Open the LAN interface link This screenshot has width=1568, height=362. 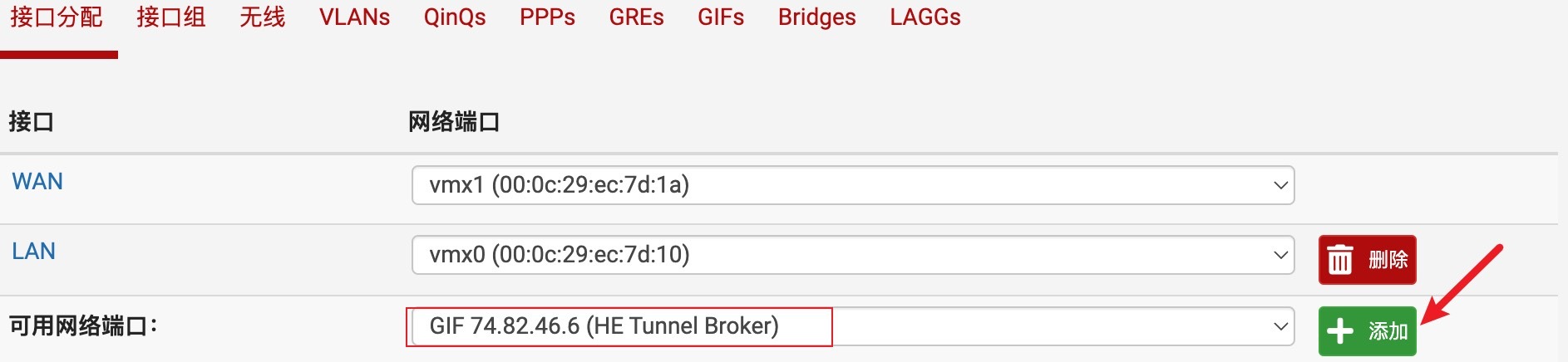34,252
